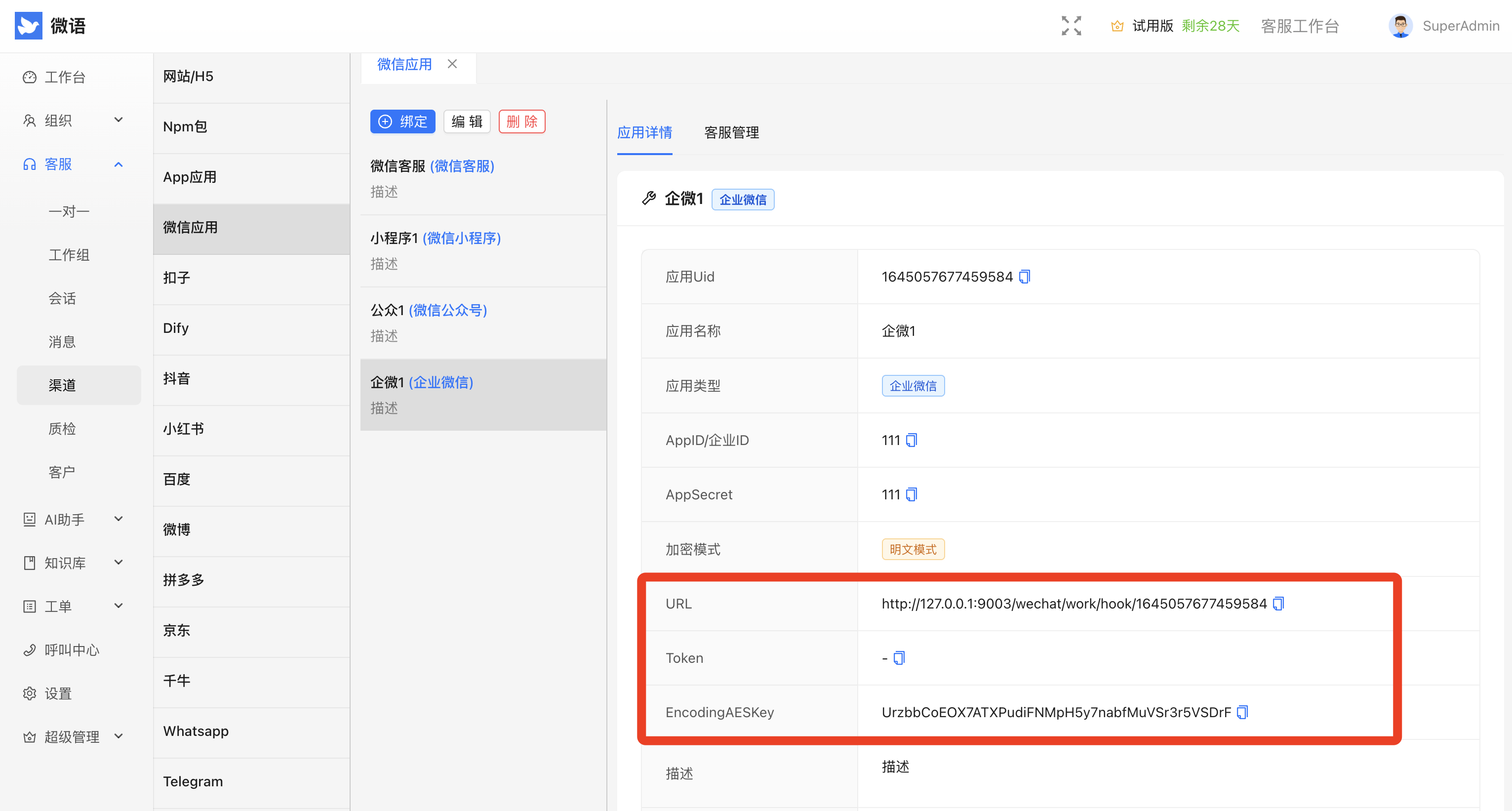
Task: Copy the EncodingAESKey value
Action: coord(1242,712)
